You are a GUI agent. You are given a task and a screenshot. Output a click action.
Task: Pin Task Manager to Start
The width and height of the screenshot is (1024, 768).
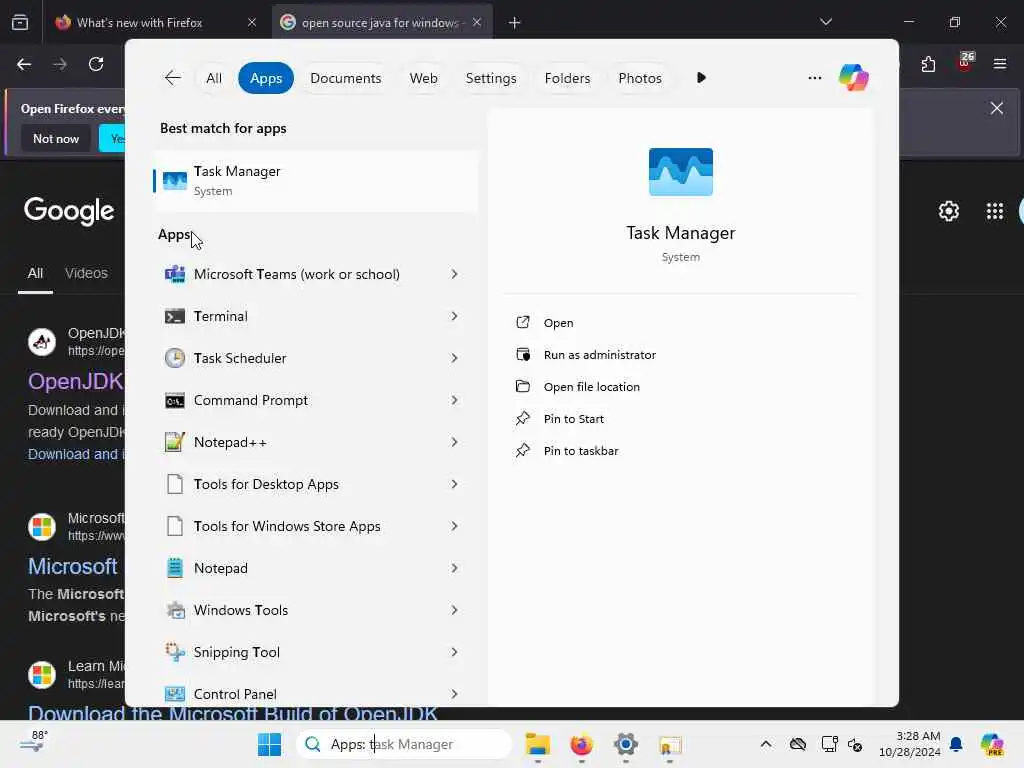[573, 419]
